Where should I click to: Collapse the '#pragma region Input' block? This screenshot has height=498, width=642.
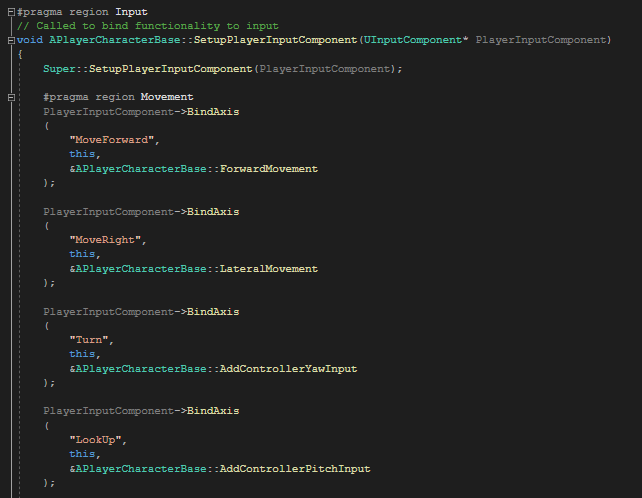pyautogui.click(x=10, y=12)
